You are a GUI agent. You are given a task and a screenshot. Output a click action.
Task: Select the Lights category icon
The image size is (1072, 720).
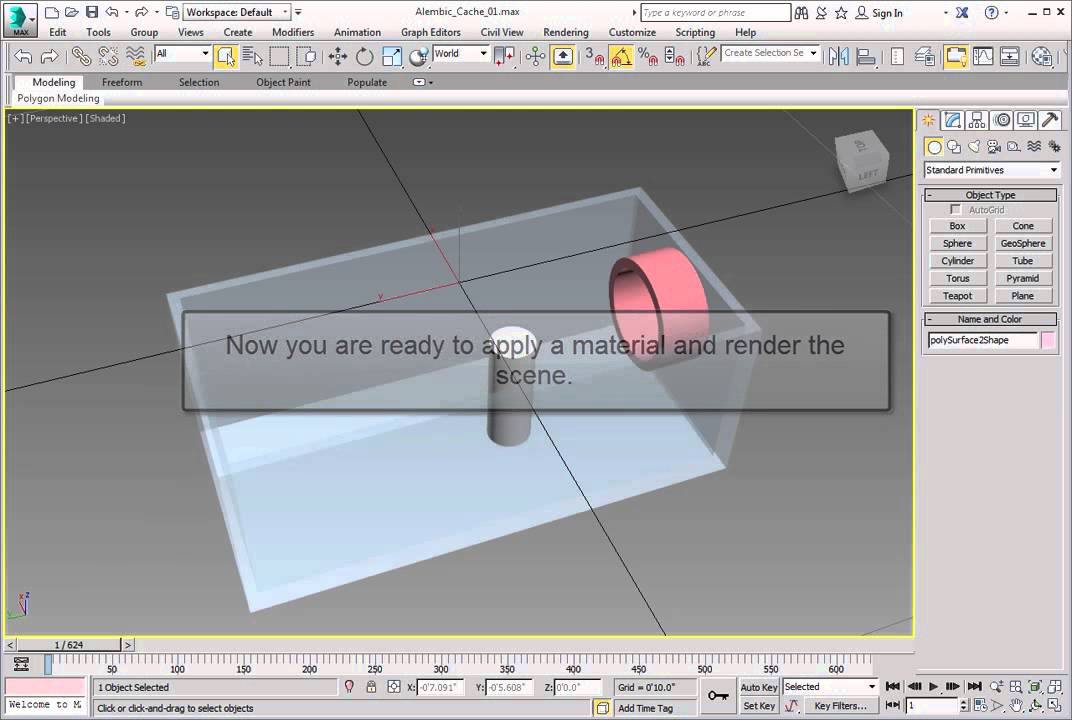974,146
